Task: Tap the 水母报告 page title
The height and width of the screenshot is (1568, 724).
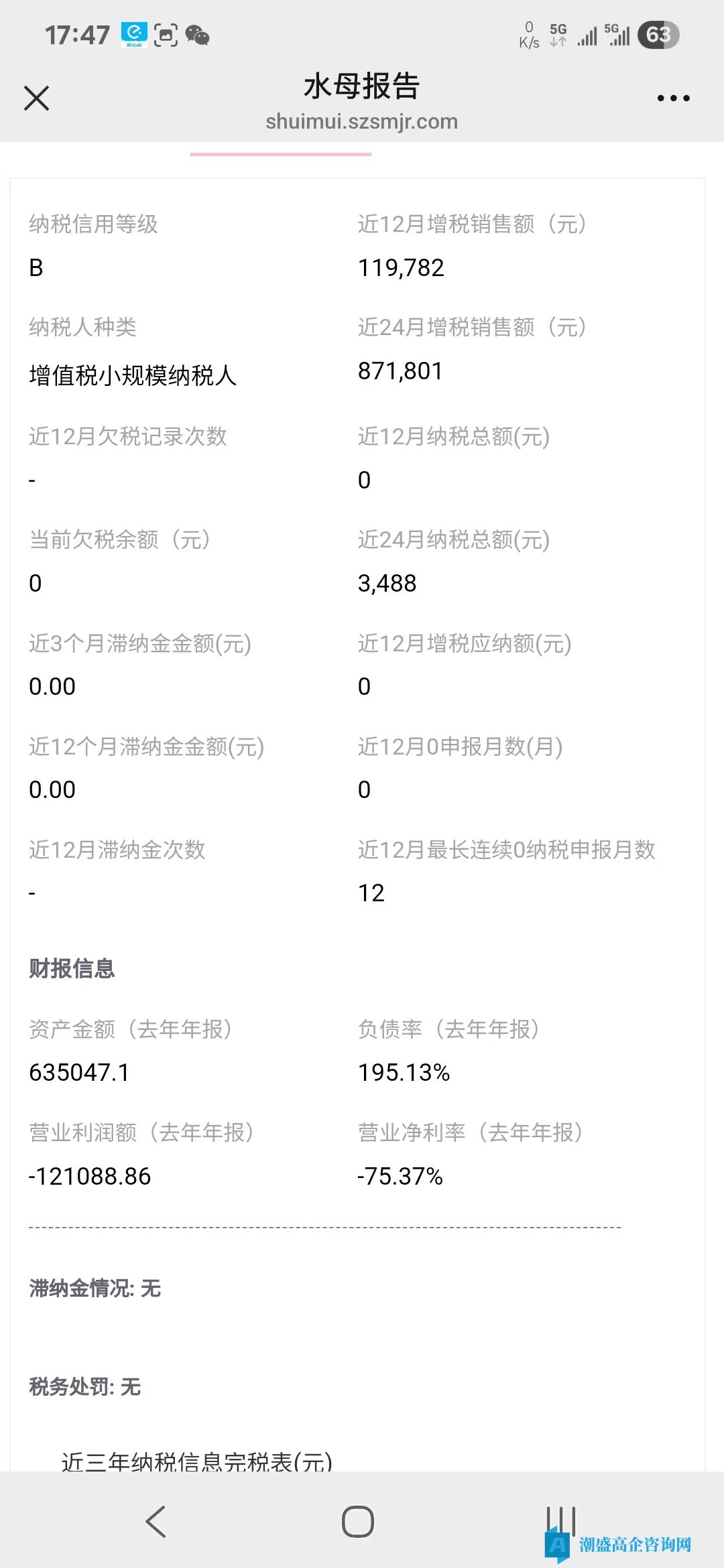Action: (361, 86)
